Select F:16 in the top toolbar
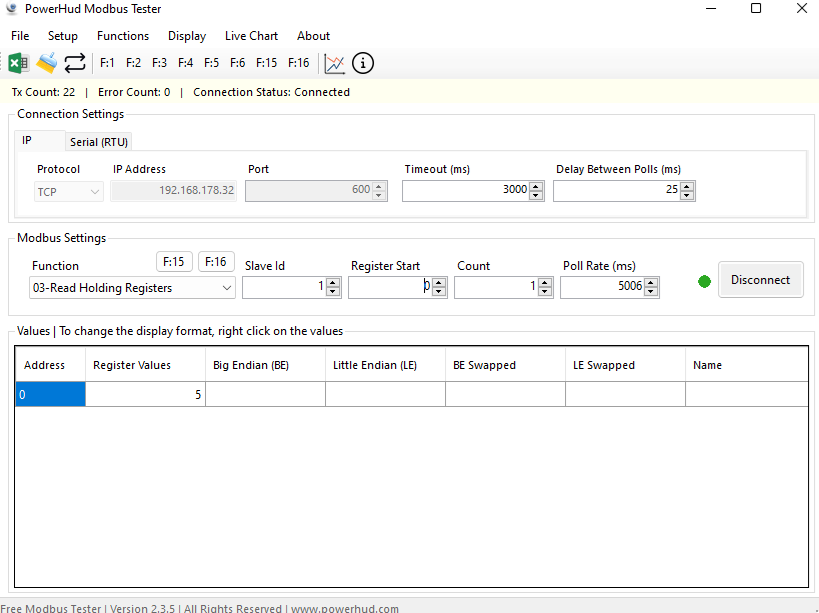Image resolution: width=819 pixels, height=613 pixels. click(x=299, y=63)
